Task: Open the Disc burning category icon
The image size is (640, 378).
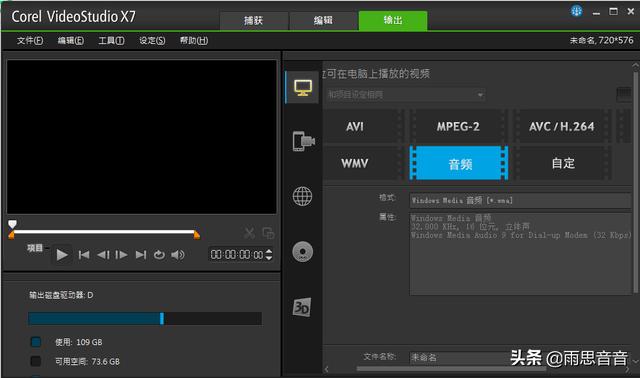Action: [x=302, y=251]
